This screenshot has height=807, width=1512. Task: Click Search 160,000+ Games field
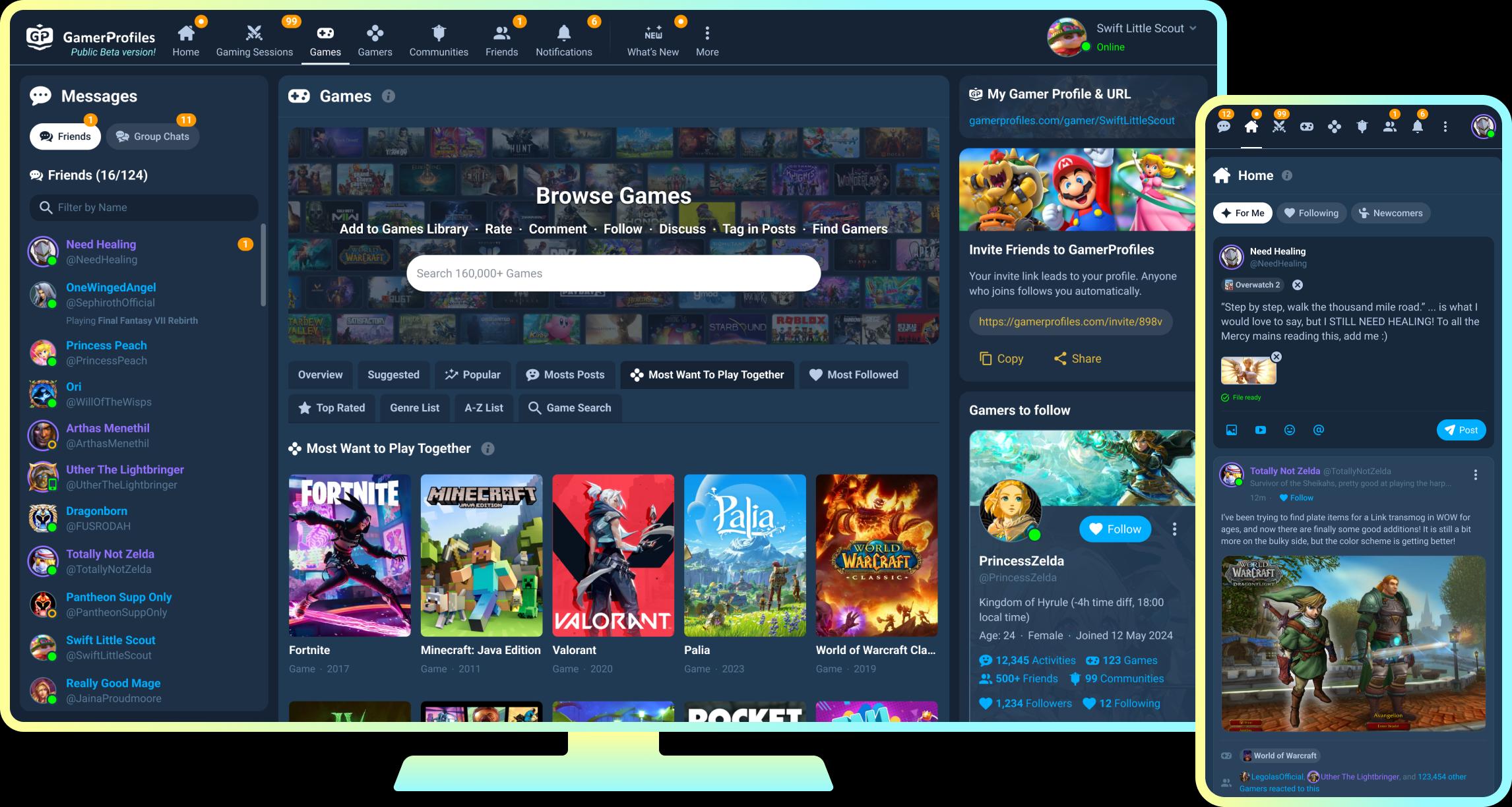[614, 273]
